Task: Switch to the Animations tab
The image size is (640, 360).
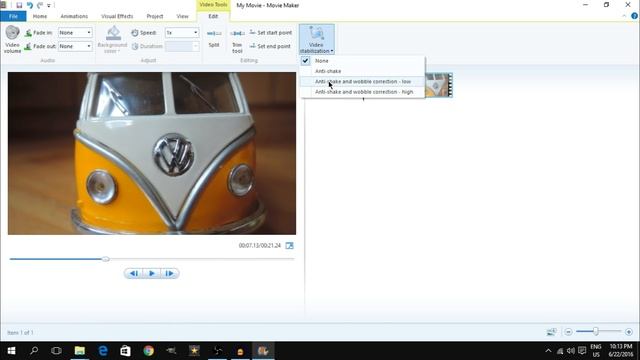Action: pyautogui.click(x=74, y=16)
